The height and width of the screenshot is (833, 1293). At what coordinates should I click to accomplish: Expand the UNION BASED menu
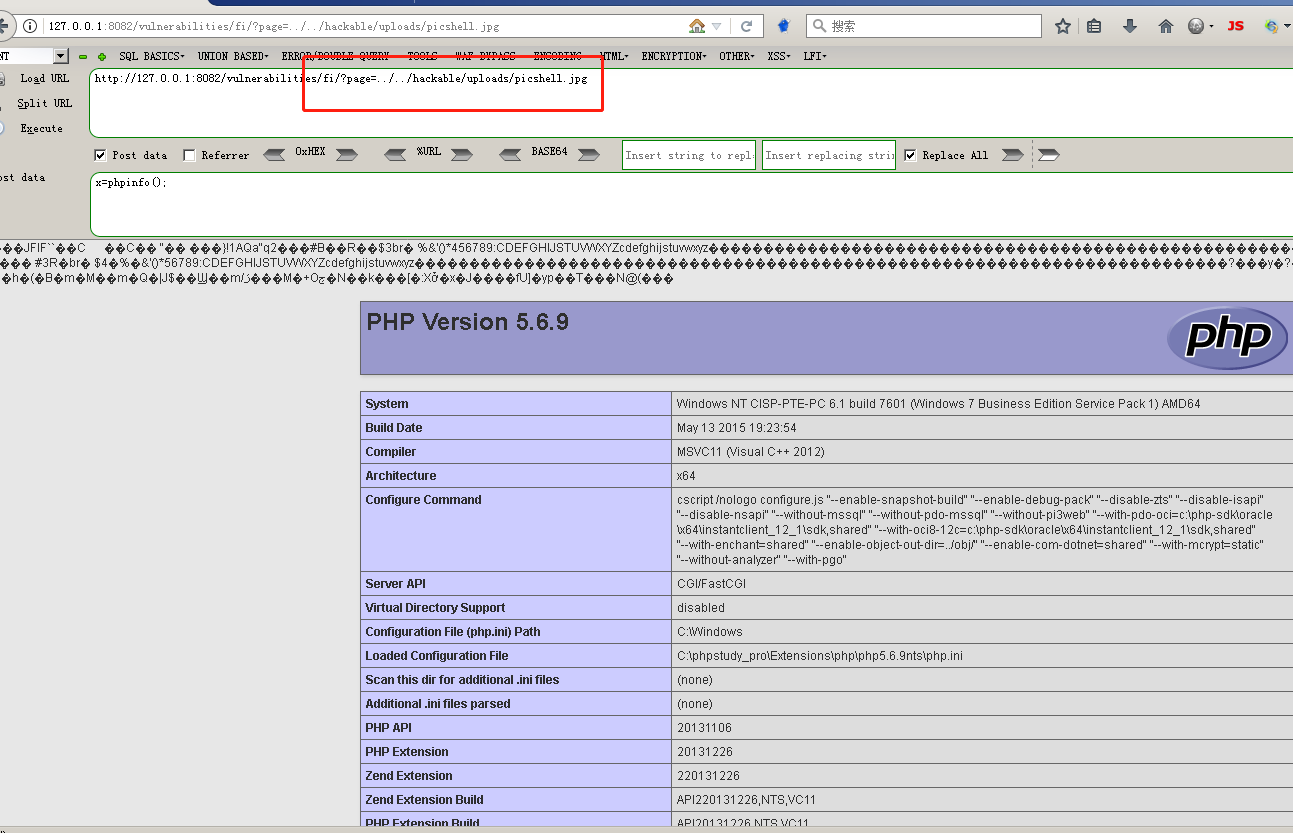(x=234, y=57)
